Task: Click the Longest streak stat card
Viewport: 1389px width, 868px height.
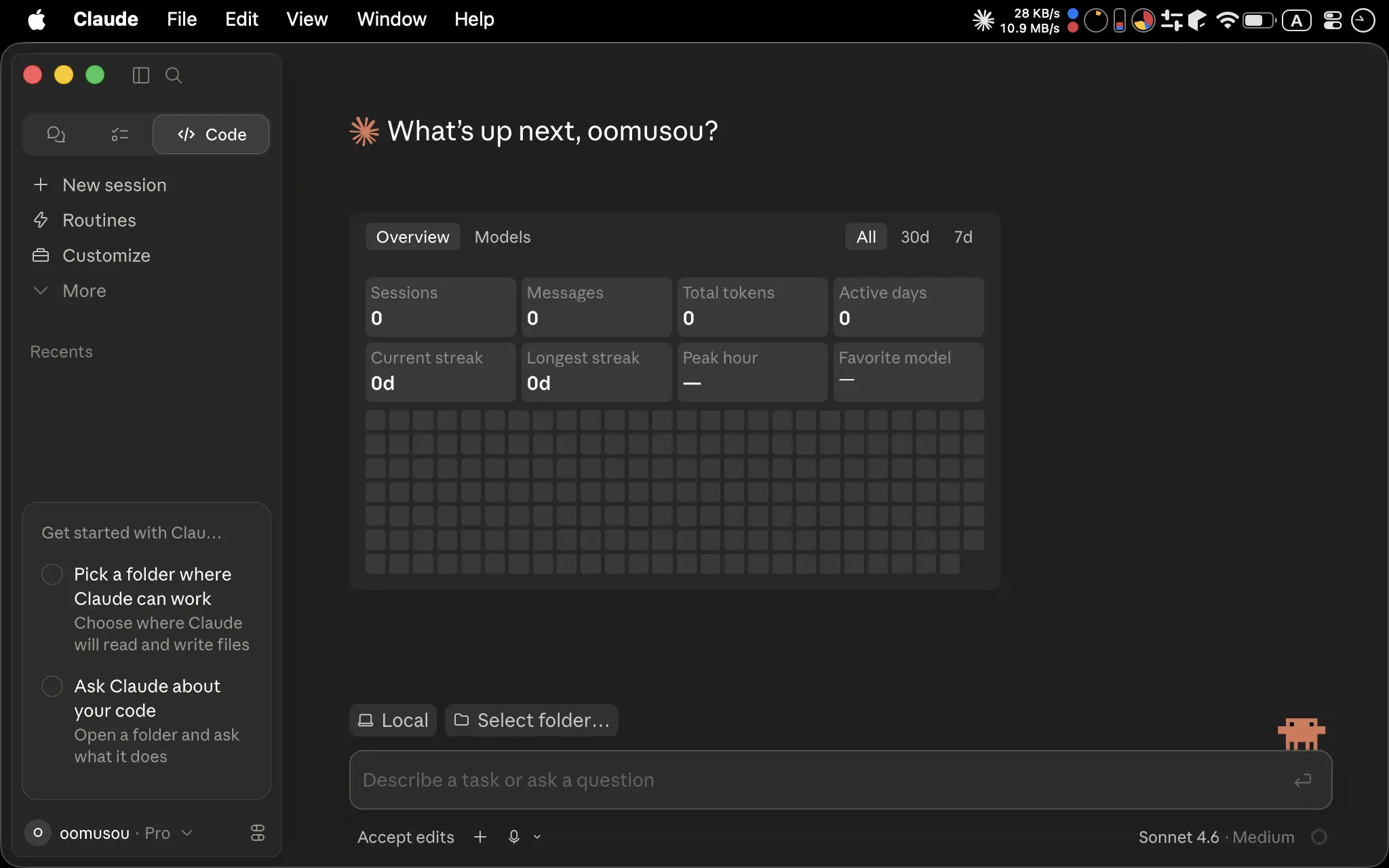Action: click(596, 372)
